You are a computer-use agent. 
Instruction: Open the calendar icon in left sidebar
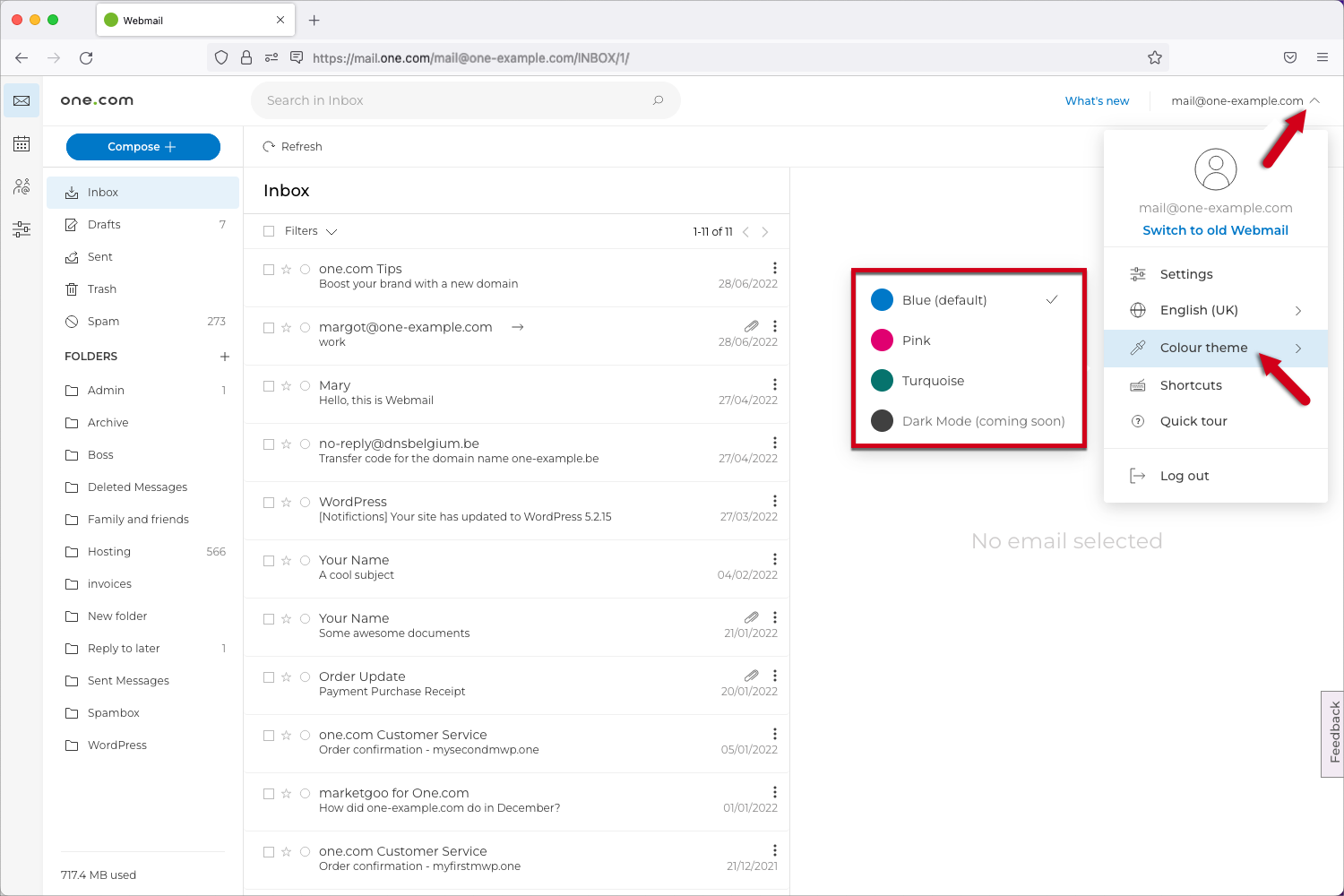(x=22, y=144)
